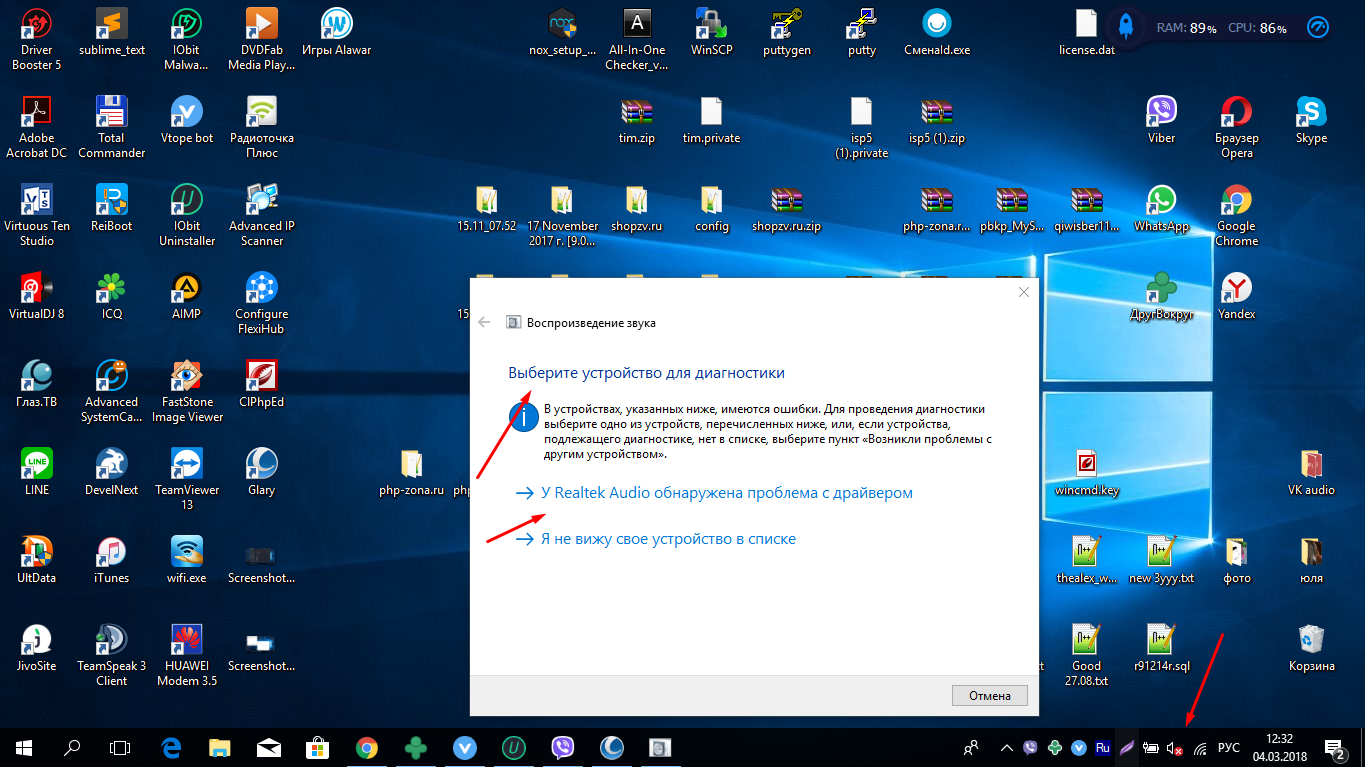Expand hidden system tray icons chevron

click(x=1006, y=747)
